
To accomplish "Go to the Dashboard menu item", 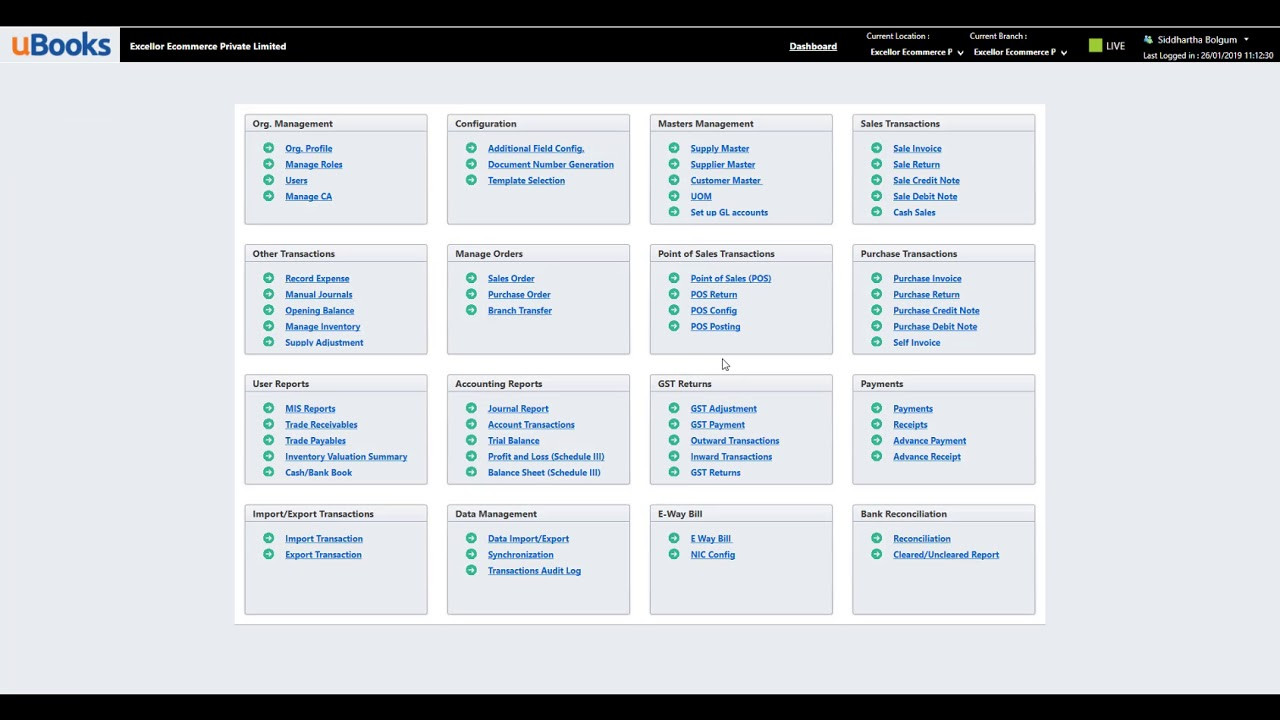I will [x=813, y=46].
